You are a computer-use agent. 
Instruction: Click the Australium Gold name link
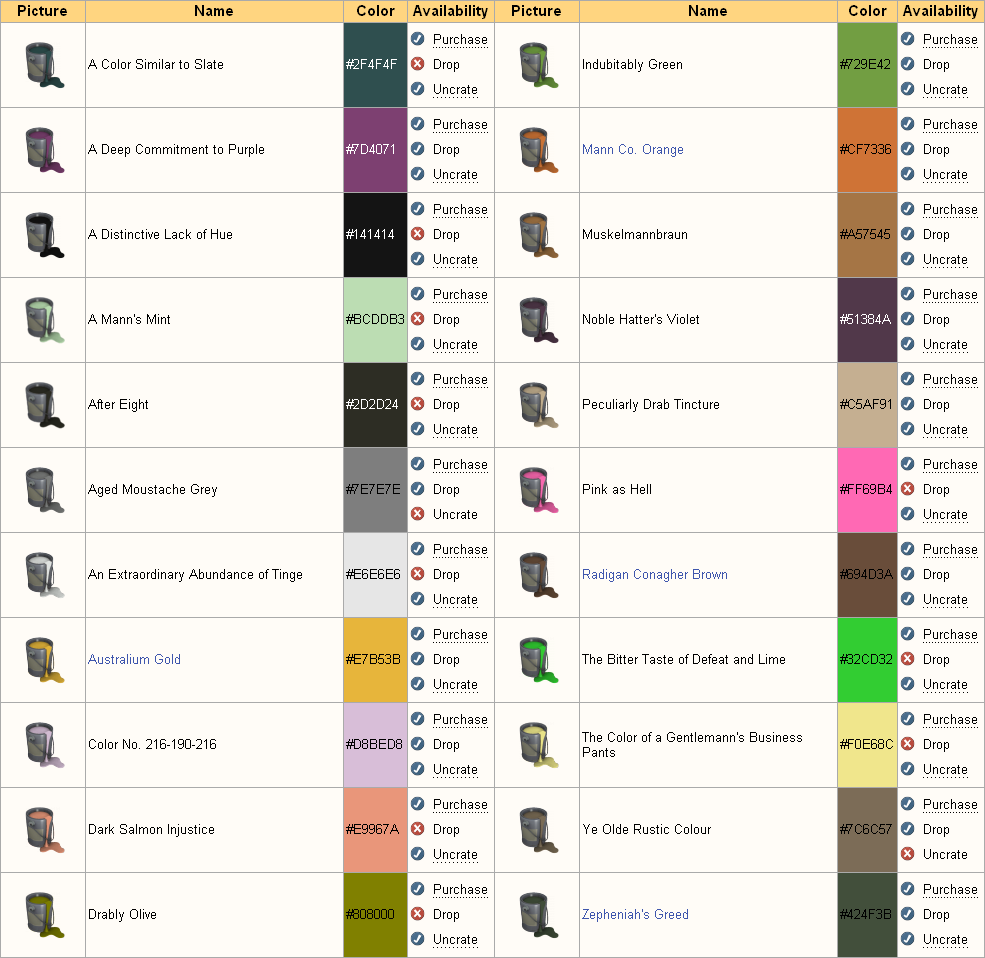[x=134, y=660]
